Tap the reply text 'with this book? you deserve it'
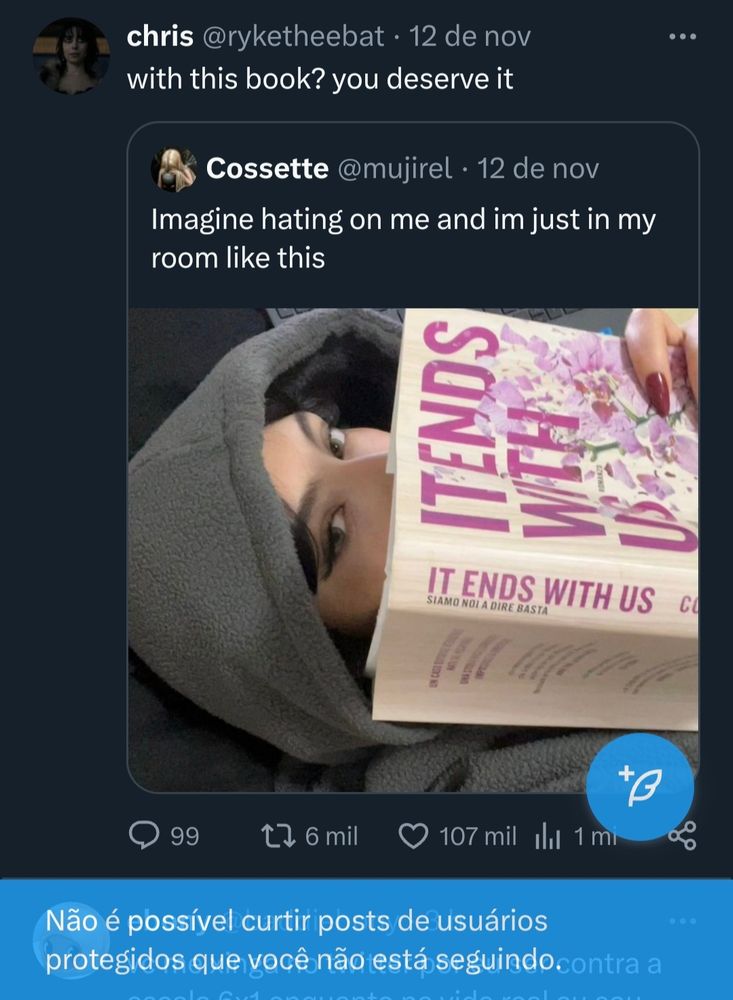733x1000 pixels. [x=320, y=79]
